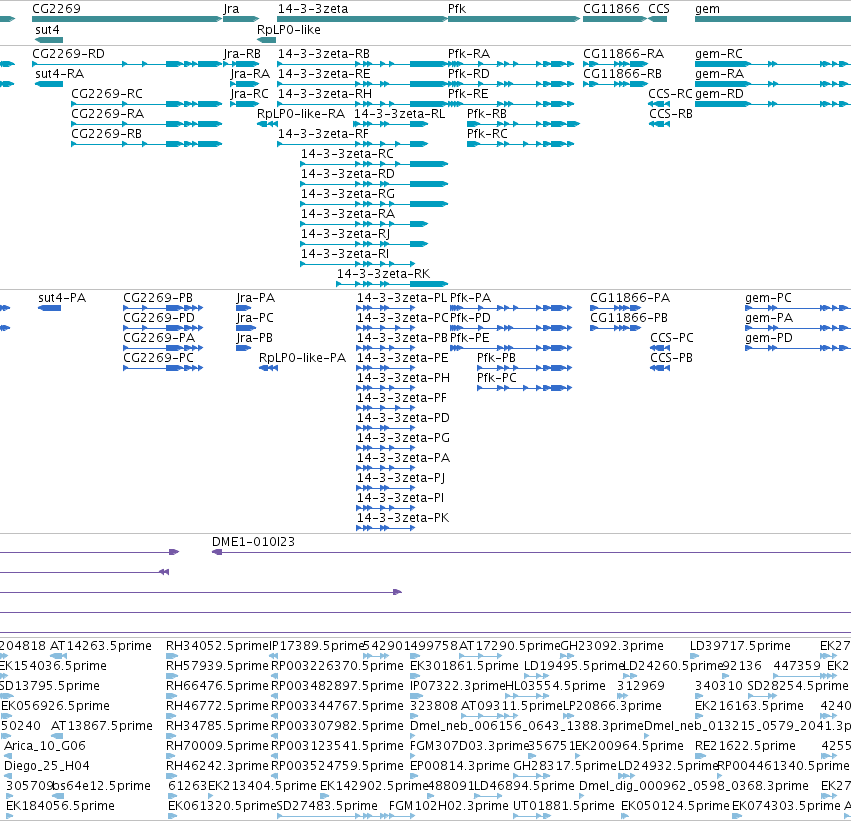
Task: Click the Jra-RB transcript
Action: point(241,64)
